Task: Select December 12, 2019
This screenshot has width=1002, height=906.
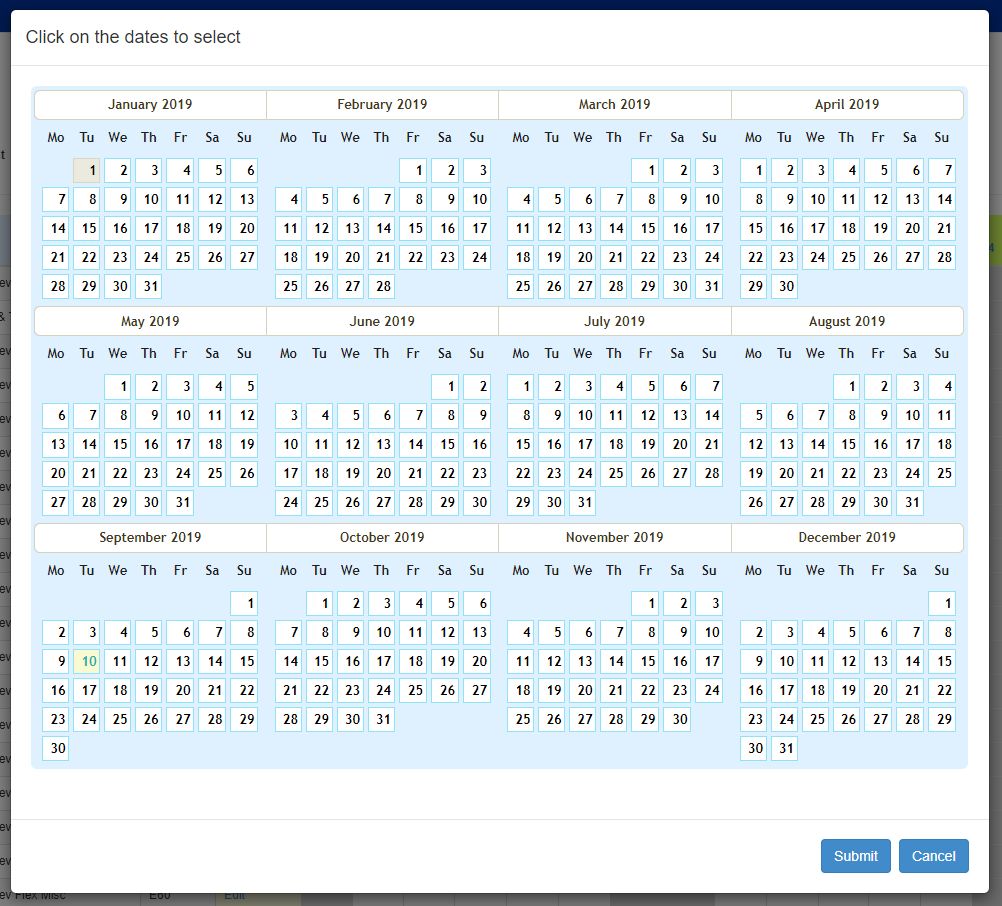Action: [846, 661]
